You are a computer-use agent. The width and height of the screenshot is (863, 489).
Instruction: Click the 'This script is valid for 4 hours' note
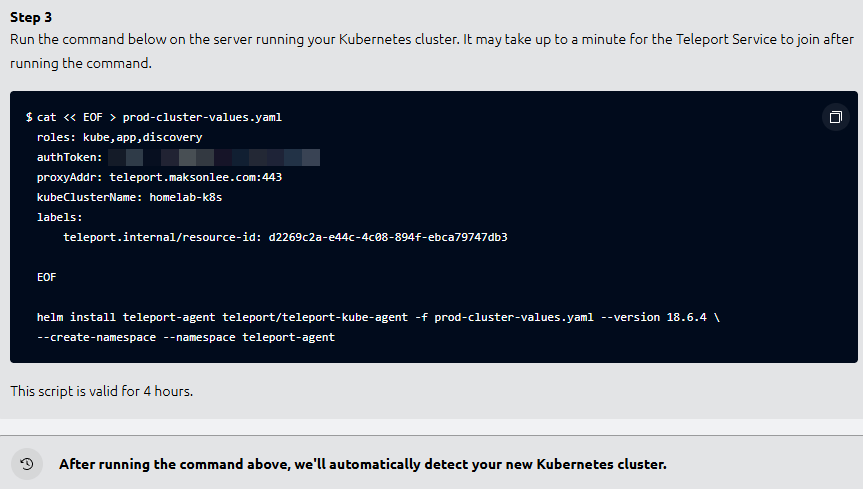click(102, 391)
